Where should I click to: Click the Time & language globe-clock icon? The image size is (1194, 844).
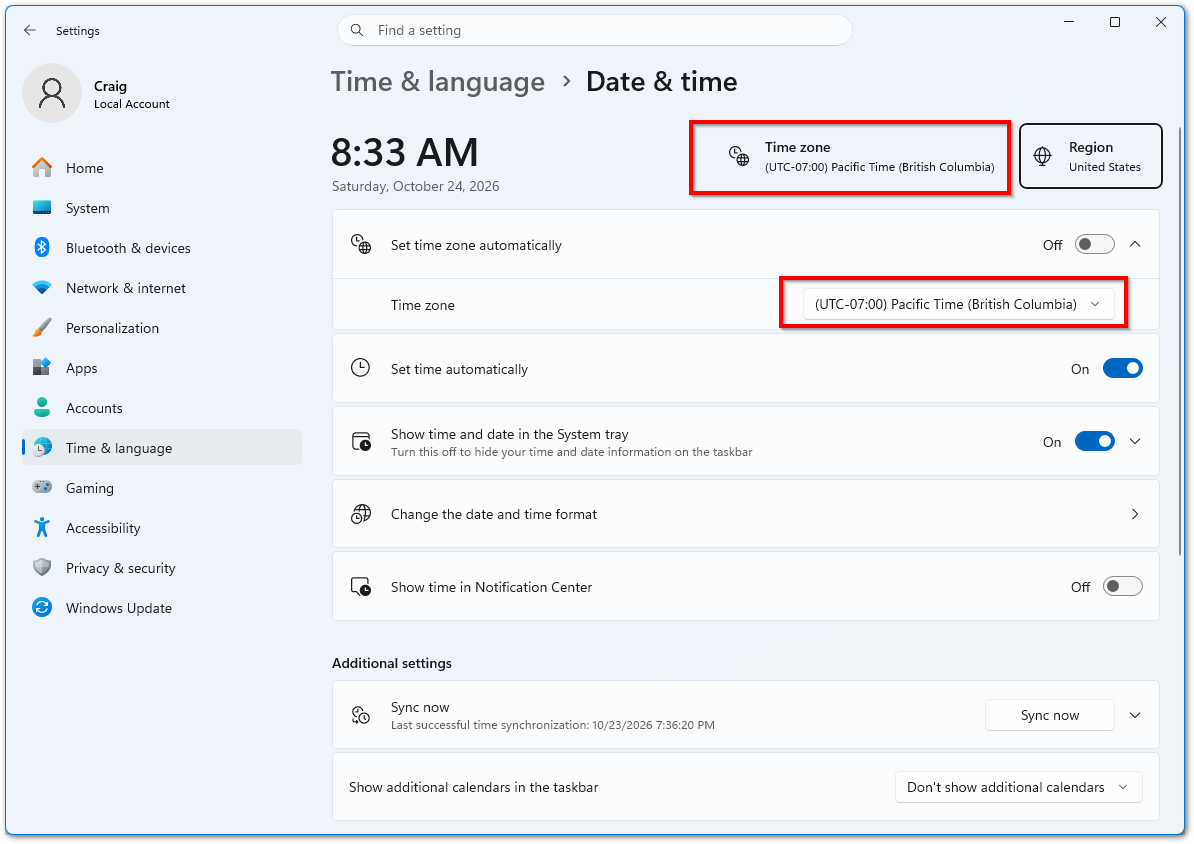42,448
